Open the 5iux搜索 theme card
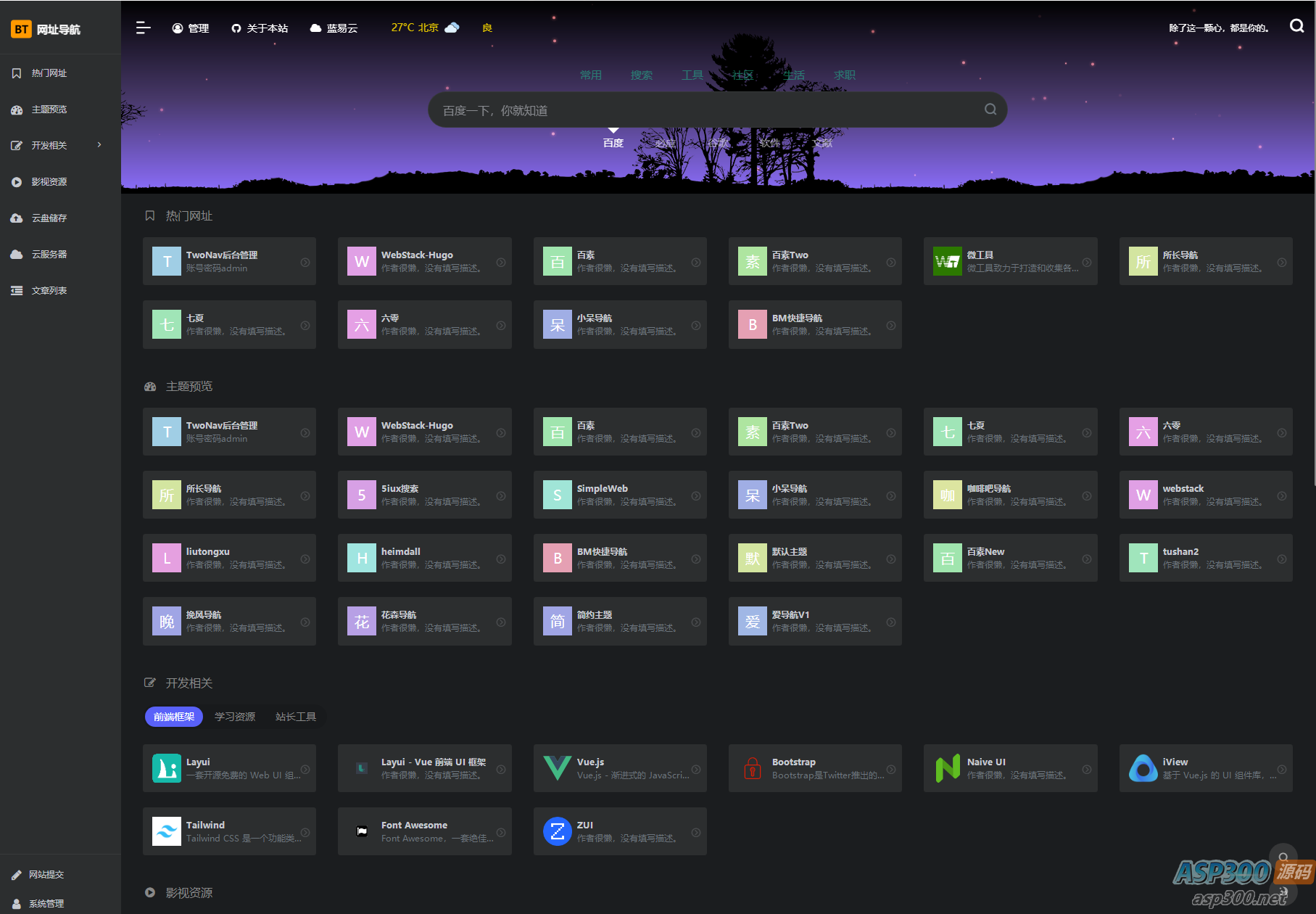The image size is (1316, 914). (x=425, y=495)
